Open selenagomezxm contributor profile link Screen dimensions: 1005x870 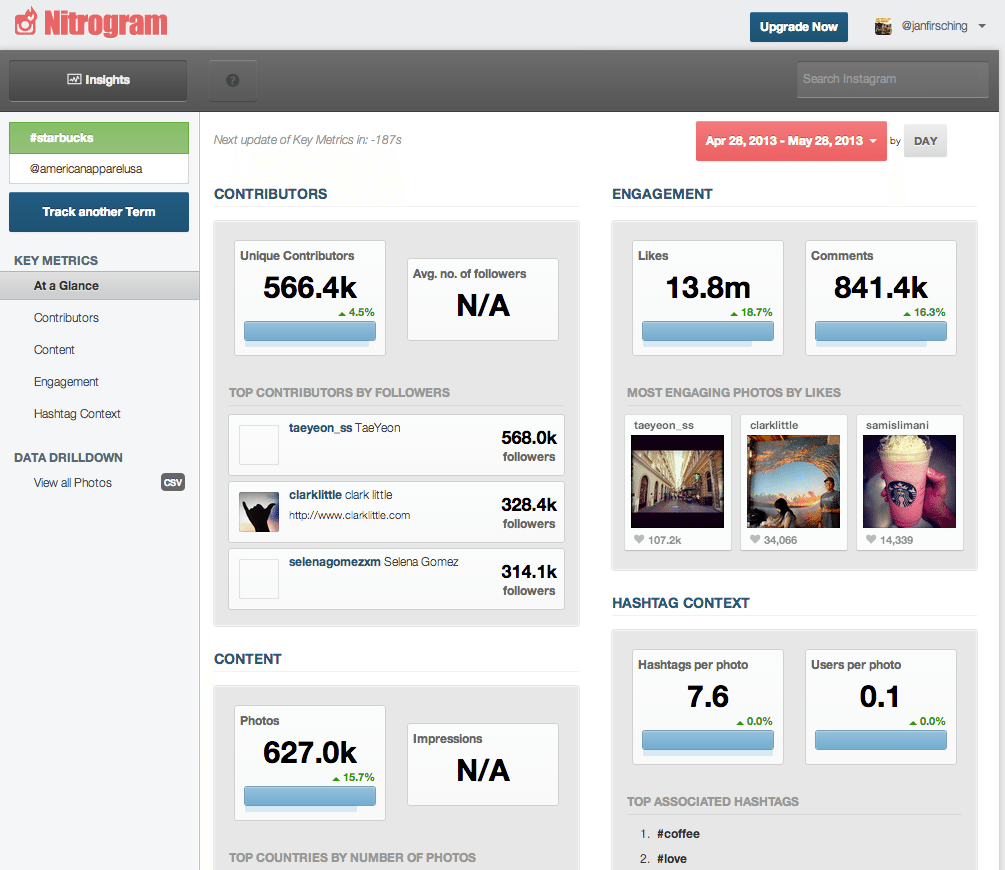pyautogui.click(x=335, y=562)
